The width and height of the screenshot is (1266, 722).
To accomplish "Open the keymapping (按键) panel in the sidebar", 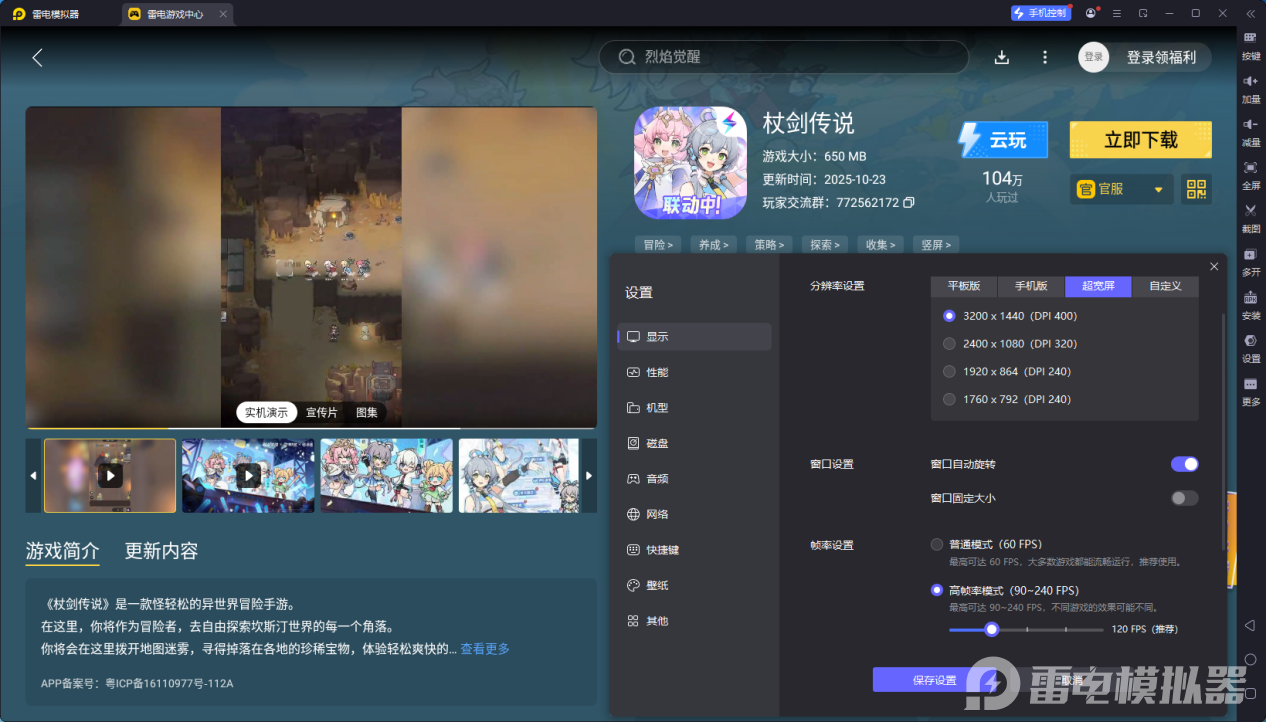I will coord(1250,46).
